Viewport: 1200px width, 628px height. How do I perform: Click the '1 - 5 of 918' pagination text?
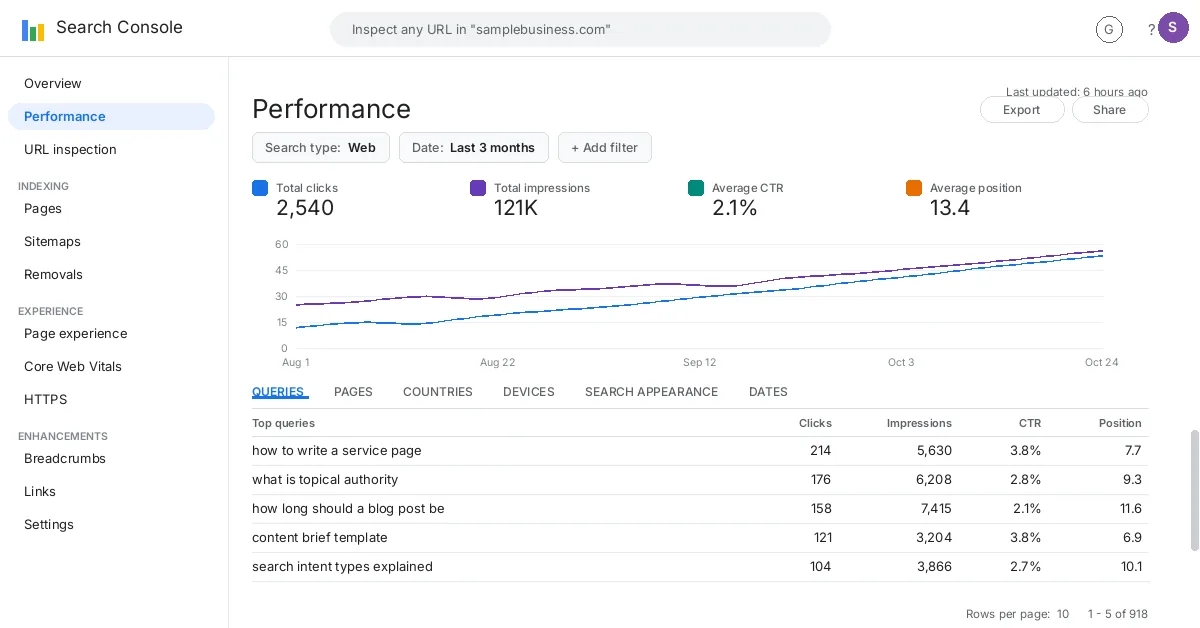click(x=1118, y=614)
